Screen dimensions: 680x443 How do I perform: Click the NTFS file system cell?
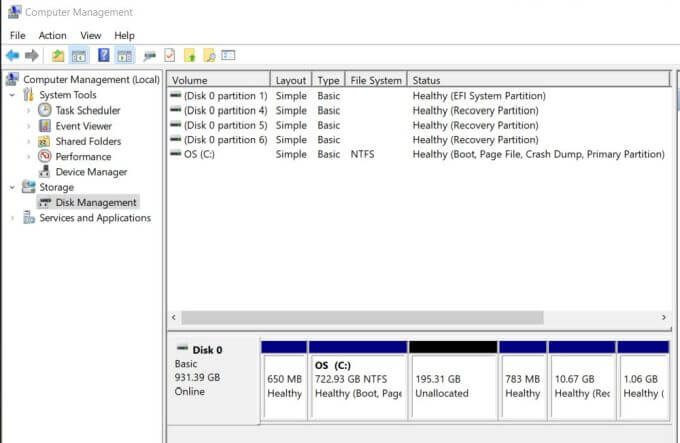[362, 154]
